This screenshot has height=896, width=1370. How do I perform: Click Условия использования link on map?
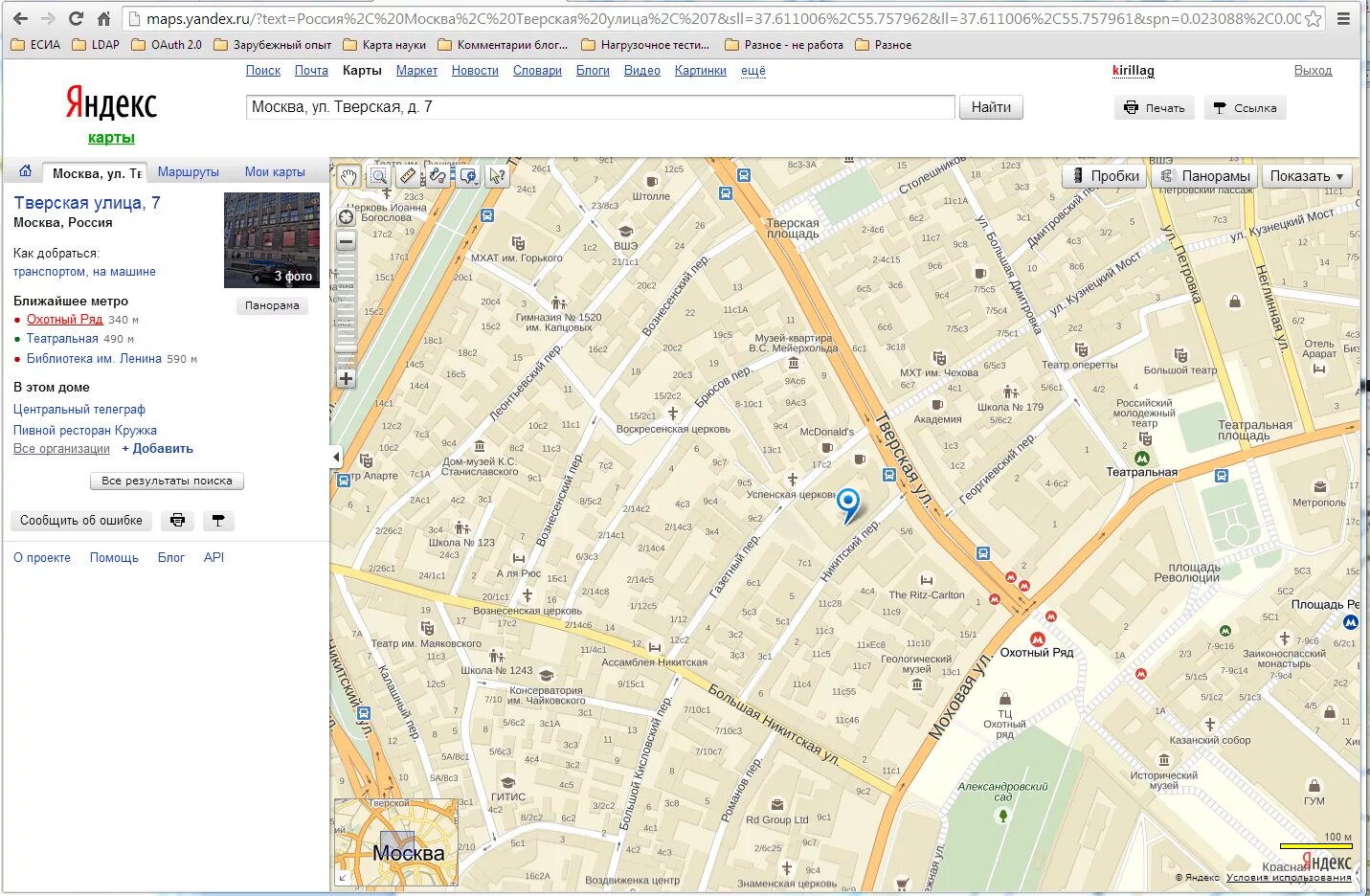1289,877
